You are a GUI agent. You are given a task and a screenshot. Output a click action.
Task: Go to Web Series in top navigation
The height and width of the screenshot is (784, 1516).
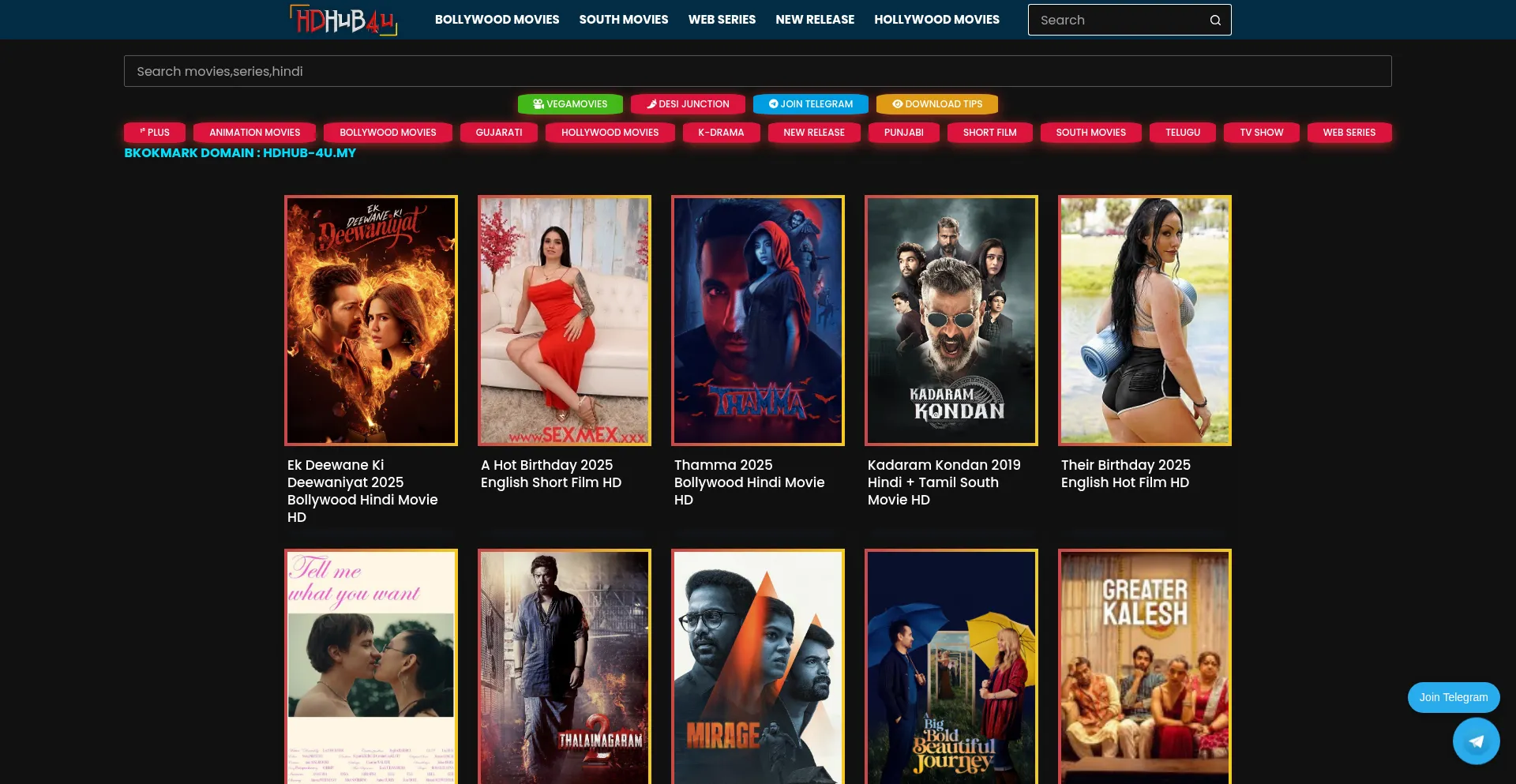pyautogui.click(x=722, y=20)
